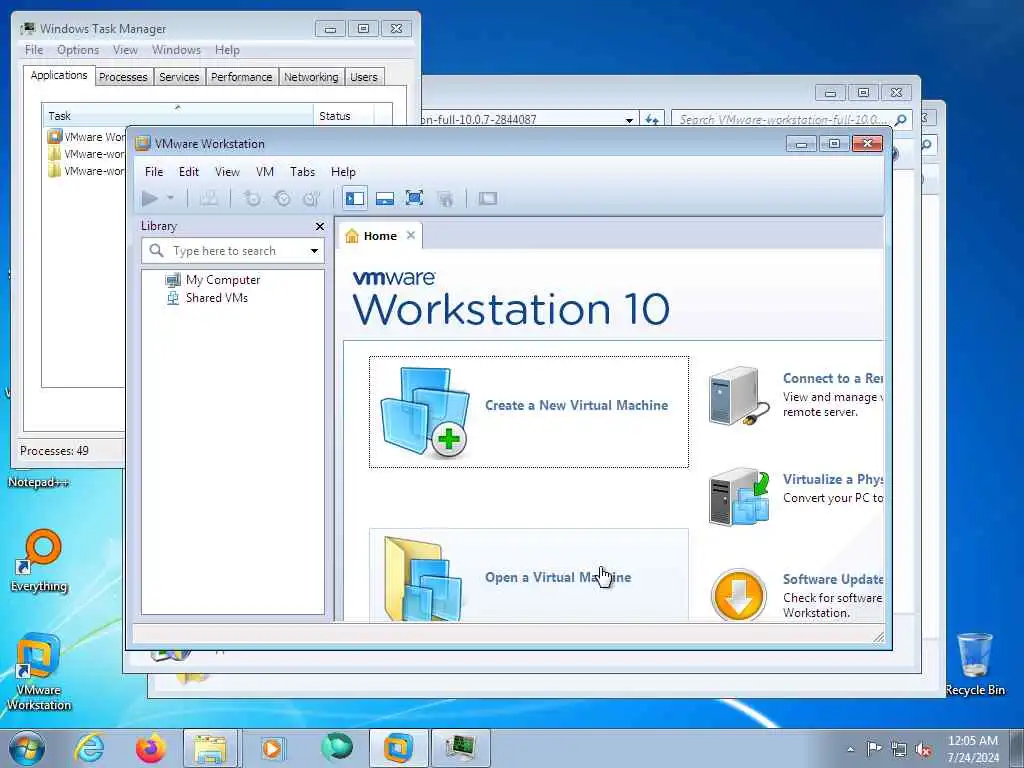
Task: Switch to Task Manager Services tab
Action: click(x=179, y=76)
